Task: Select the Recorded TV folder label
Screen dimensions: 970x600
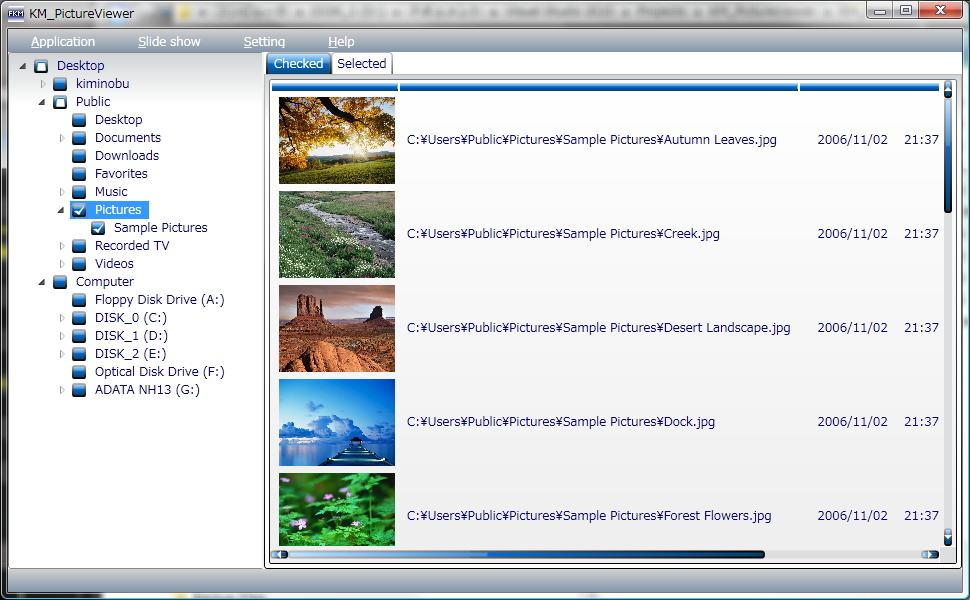Action: [132, 246]
